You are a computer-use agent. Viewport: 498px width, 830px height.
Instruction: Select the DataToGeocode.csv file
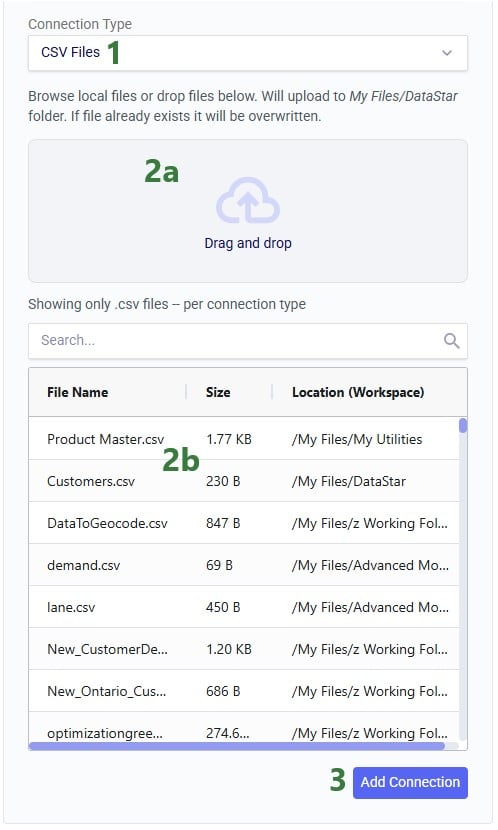pyautogui.click(x=107, y=523)
